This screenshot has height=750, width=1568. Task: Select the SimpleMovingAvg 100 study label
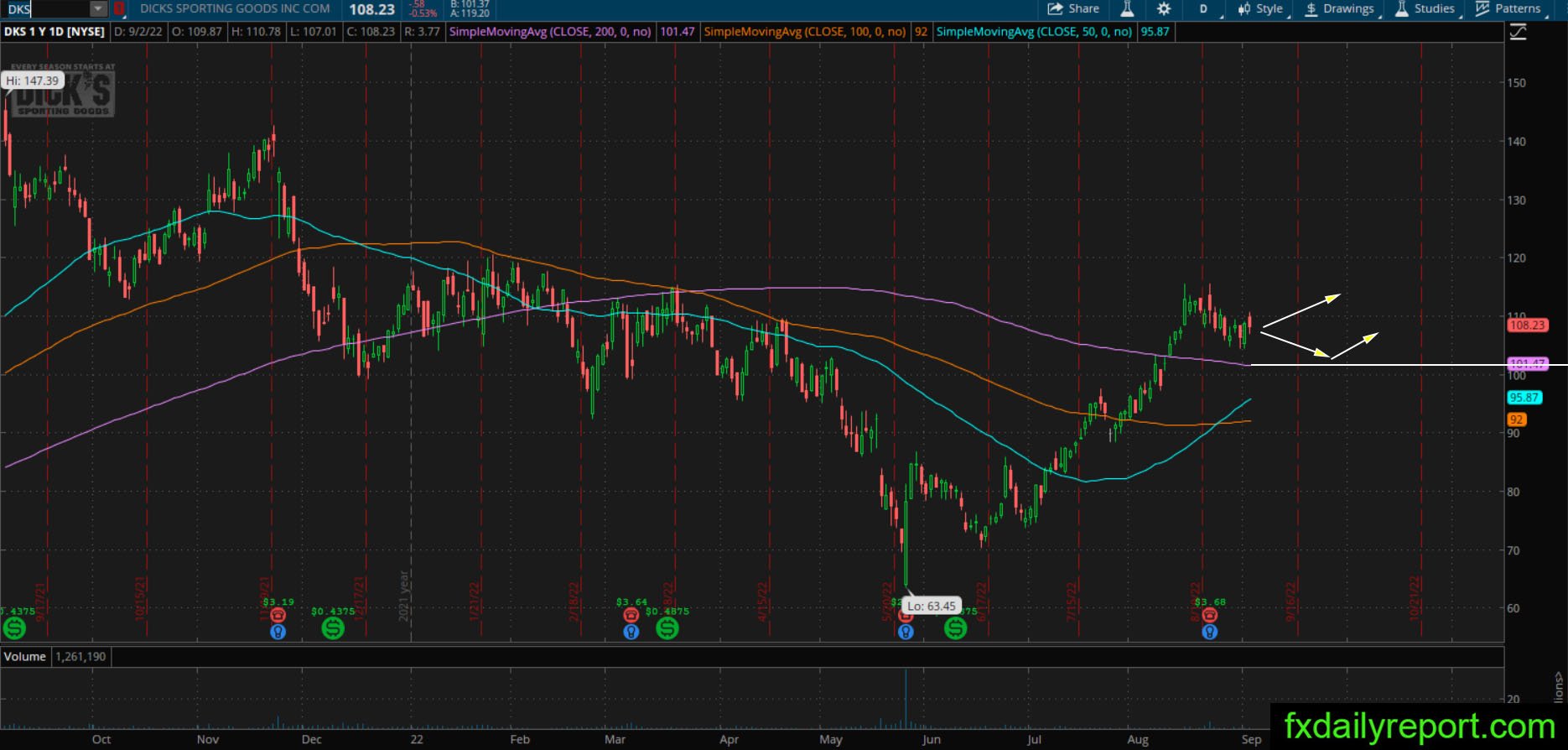805,32
